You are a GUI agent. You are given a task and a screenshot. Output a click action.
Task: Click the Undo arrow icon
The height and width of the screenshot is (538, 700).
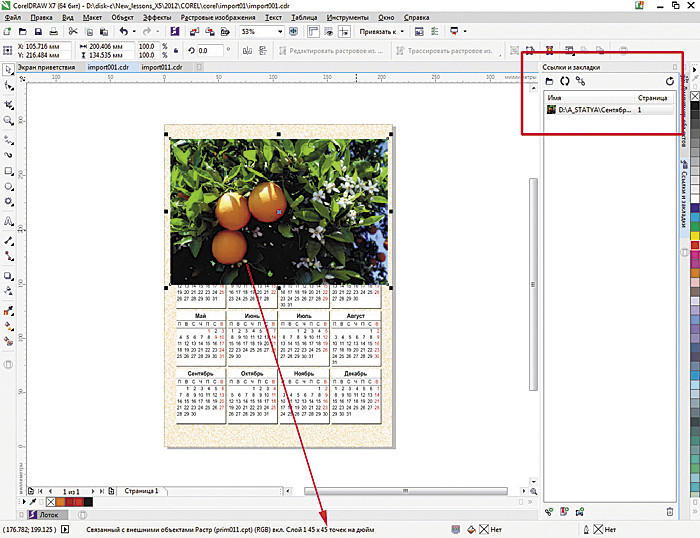[121, 32]
